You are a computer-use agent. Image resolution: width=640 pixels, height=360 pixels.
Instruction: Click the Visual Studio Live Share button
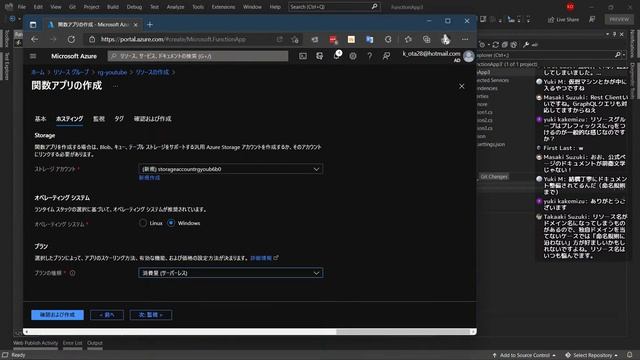[x=563, y=19]
